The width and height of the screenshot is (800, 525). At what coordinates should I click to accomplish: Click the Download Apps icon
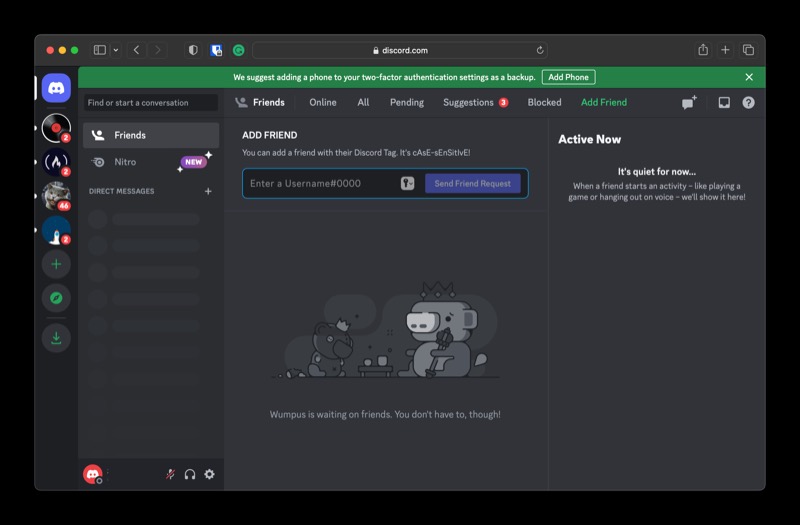click(x=56, y=338)
